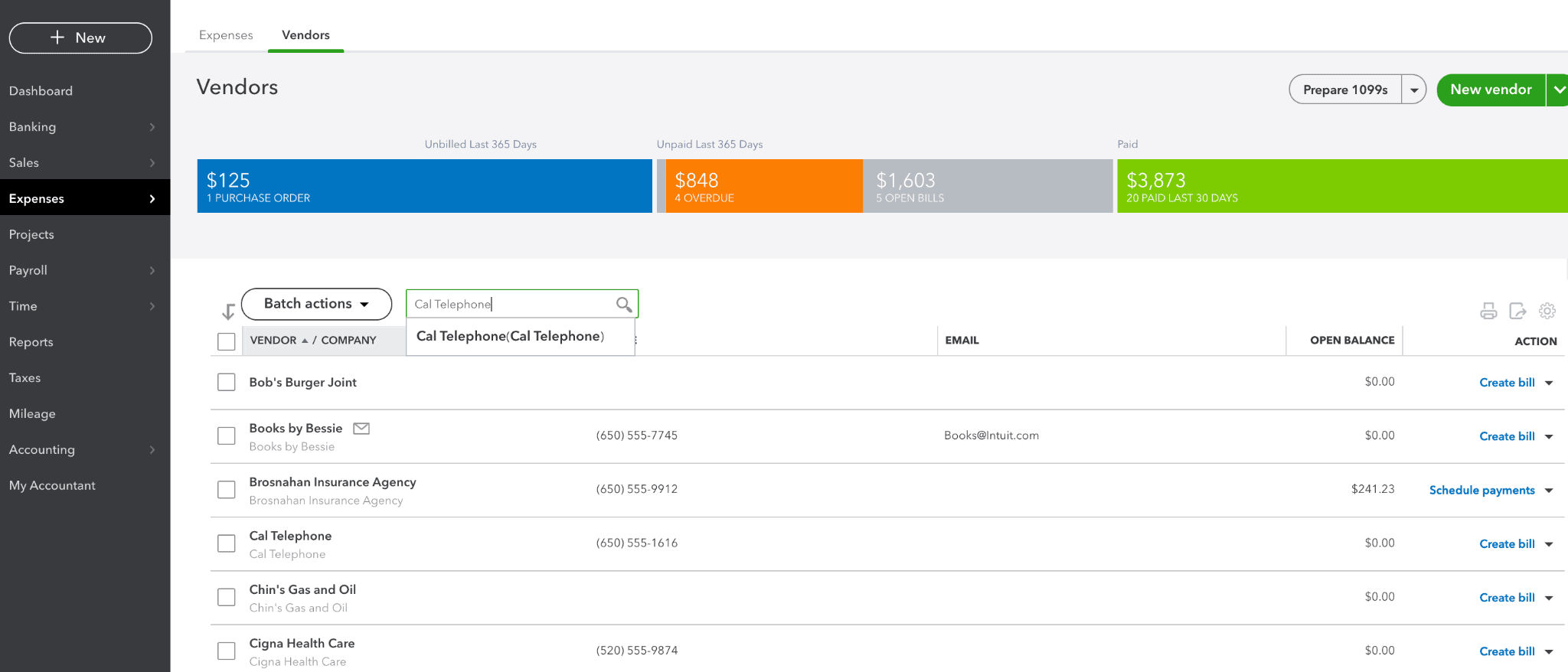The width and height of the screenshot is (1568, 672).
Task: Click the (520) 555-9874 phone number
Action: pos(637,651)
